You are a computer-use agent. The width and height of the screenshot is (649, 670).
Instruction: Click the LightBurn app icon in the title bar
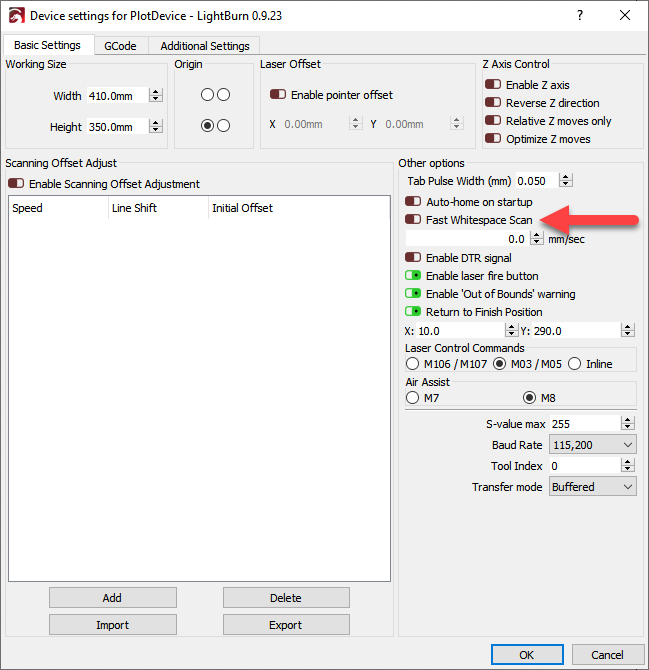[x=16, y=16]
